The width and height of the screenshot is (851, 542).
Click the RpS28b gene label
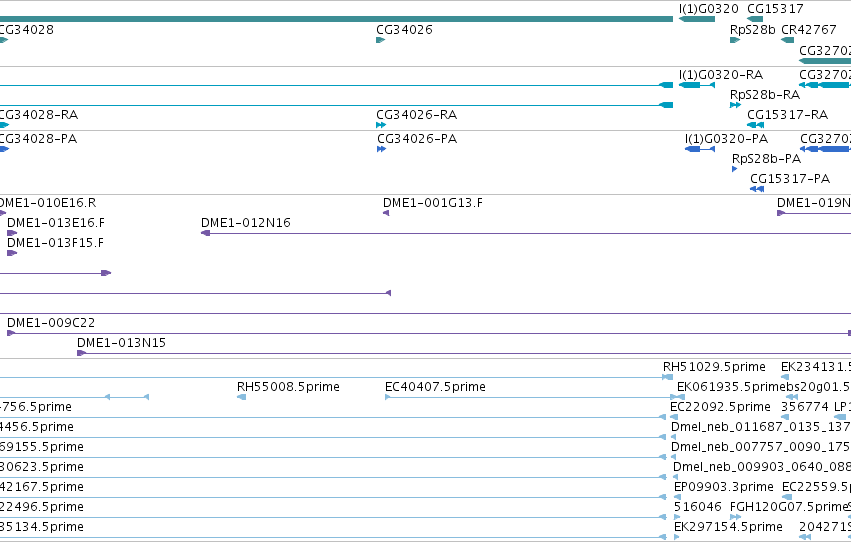[753, 30]
